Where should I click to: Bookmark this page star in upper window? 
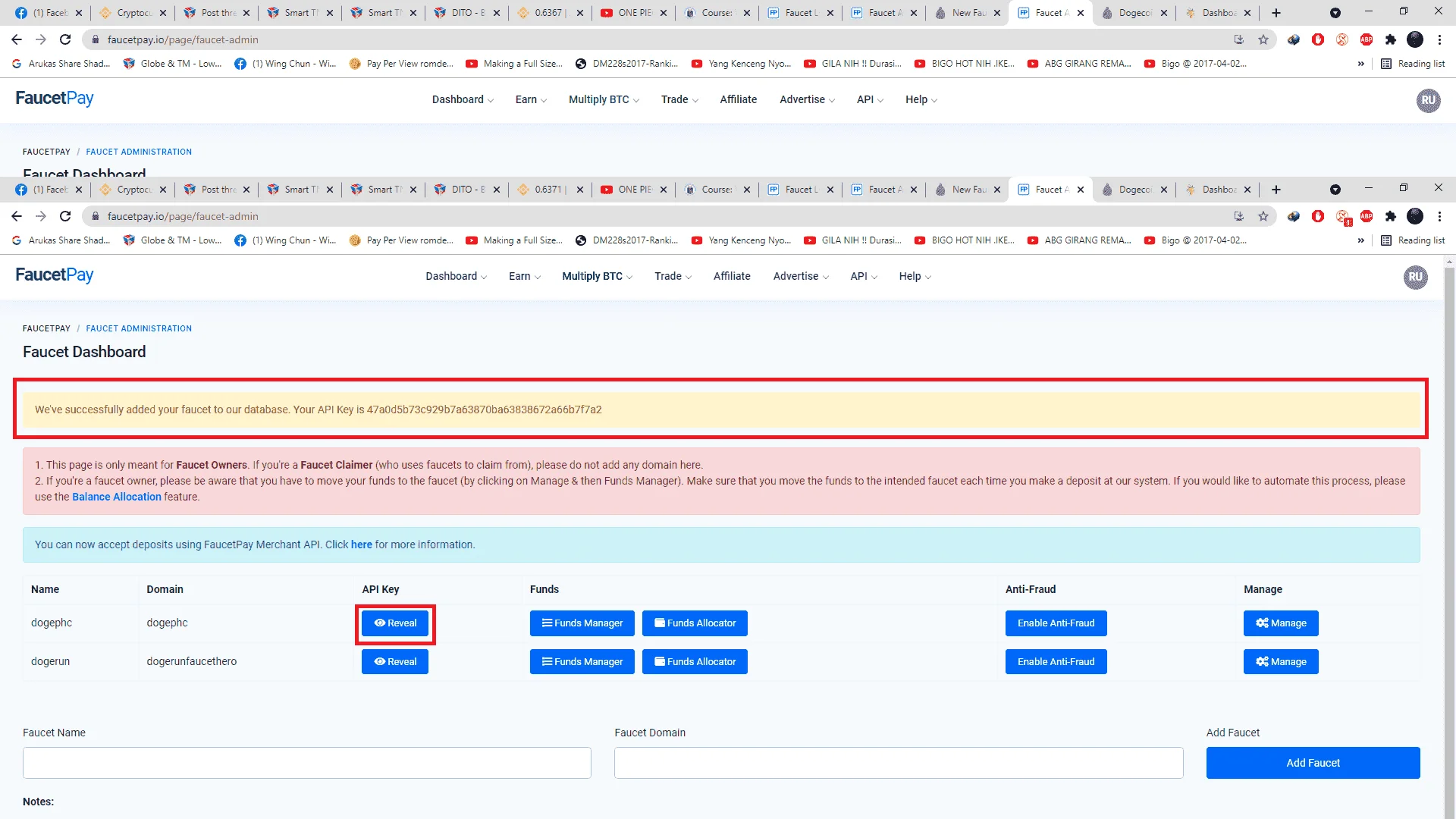(1263, 39)
